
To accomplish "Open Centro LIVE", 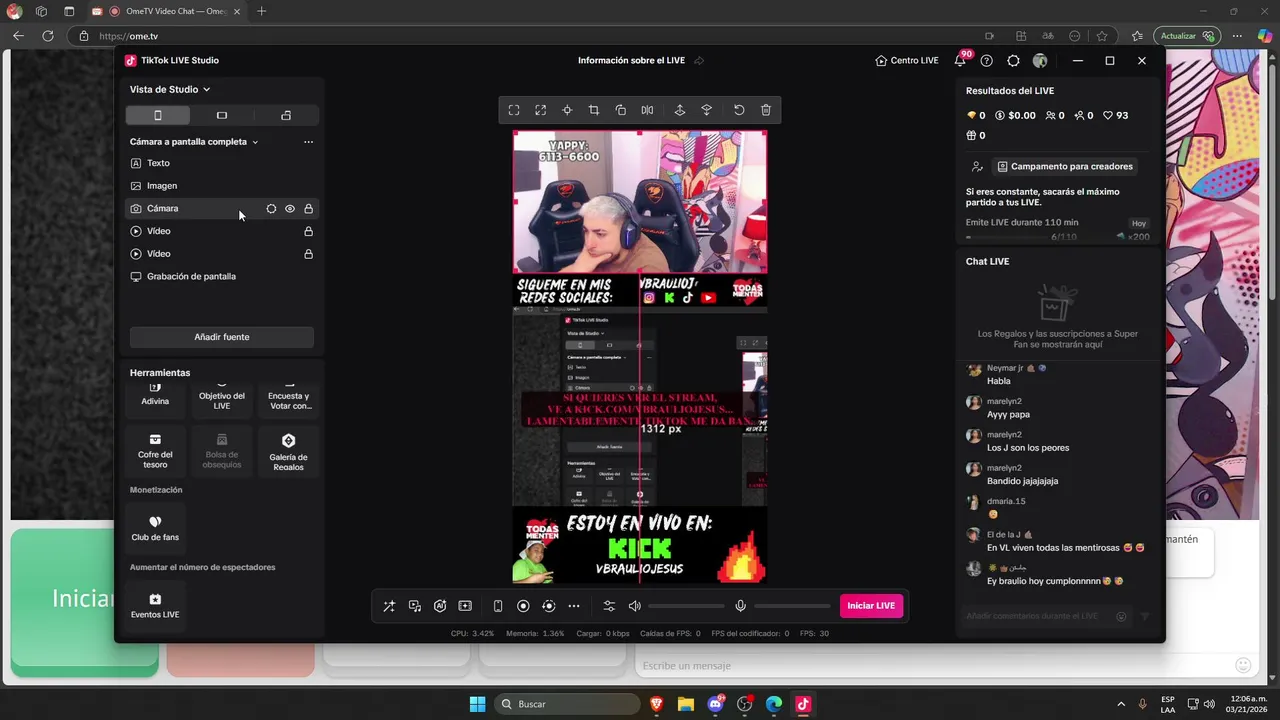I will click(907, 61).
